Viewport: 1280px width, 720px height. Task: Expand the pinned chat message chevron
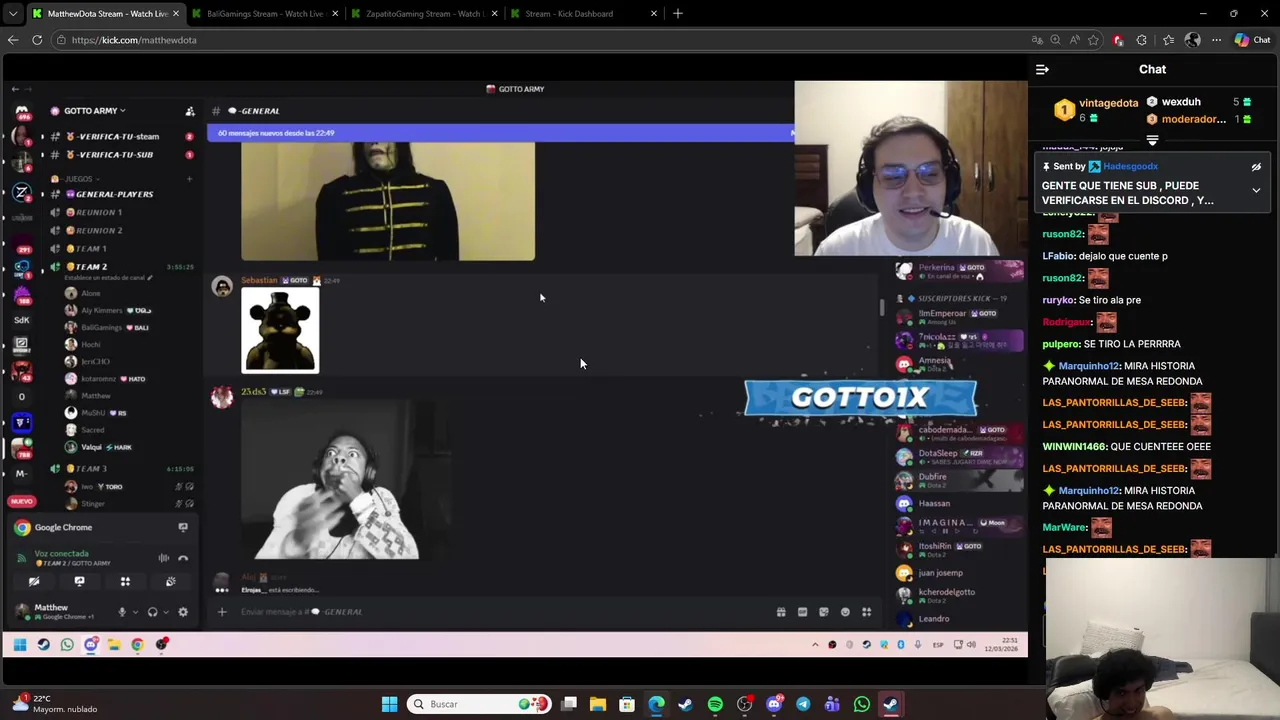click(x=1256, y=190)
